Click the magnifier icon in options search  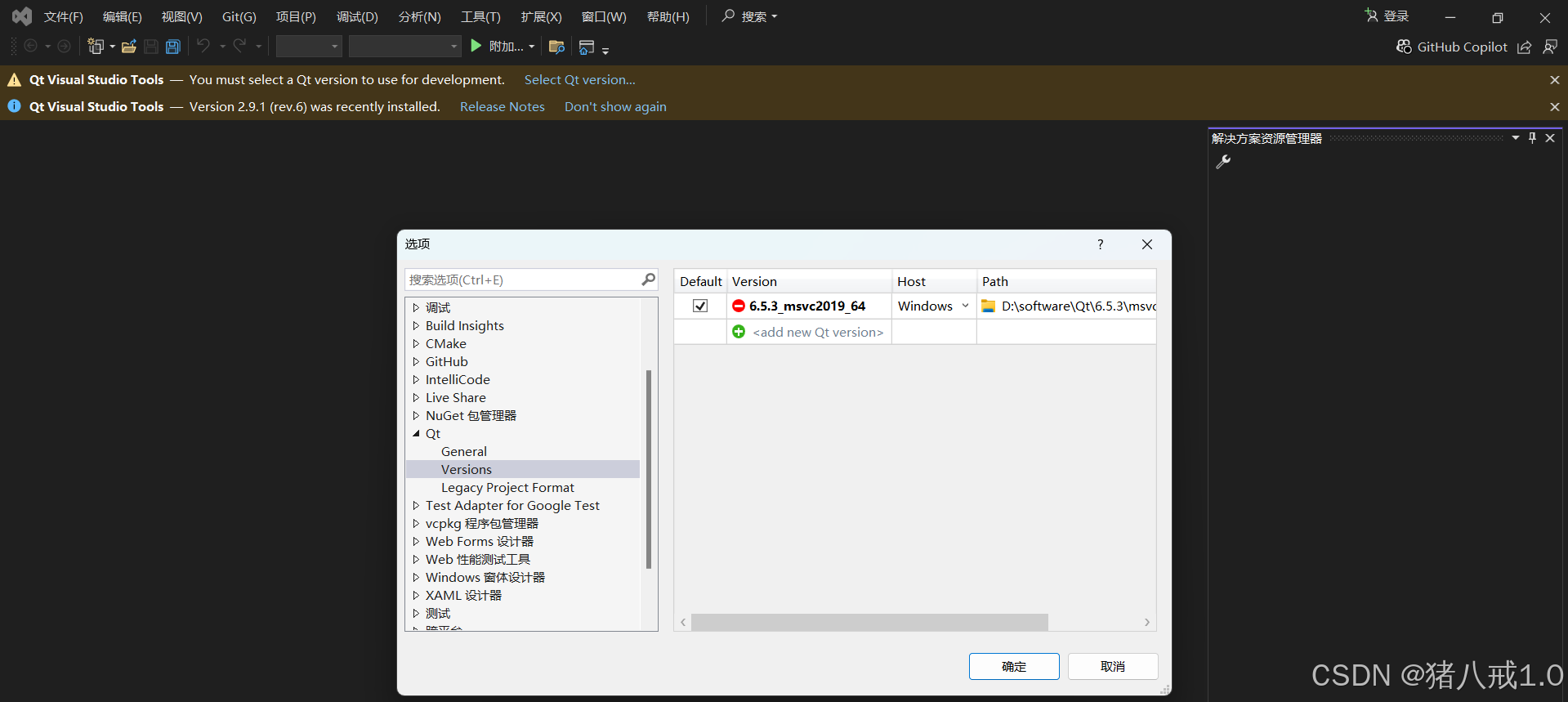coord(648,279)
